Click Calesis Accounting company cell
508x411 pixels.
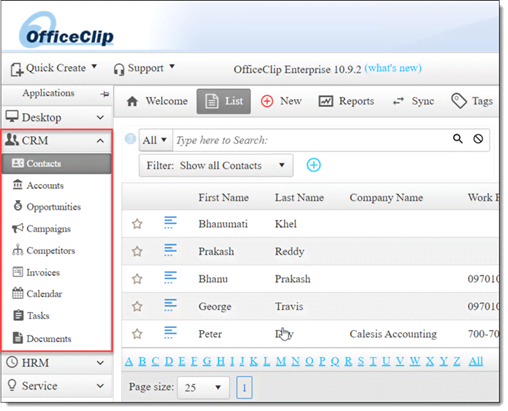(393, 334)
